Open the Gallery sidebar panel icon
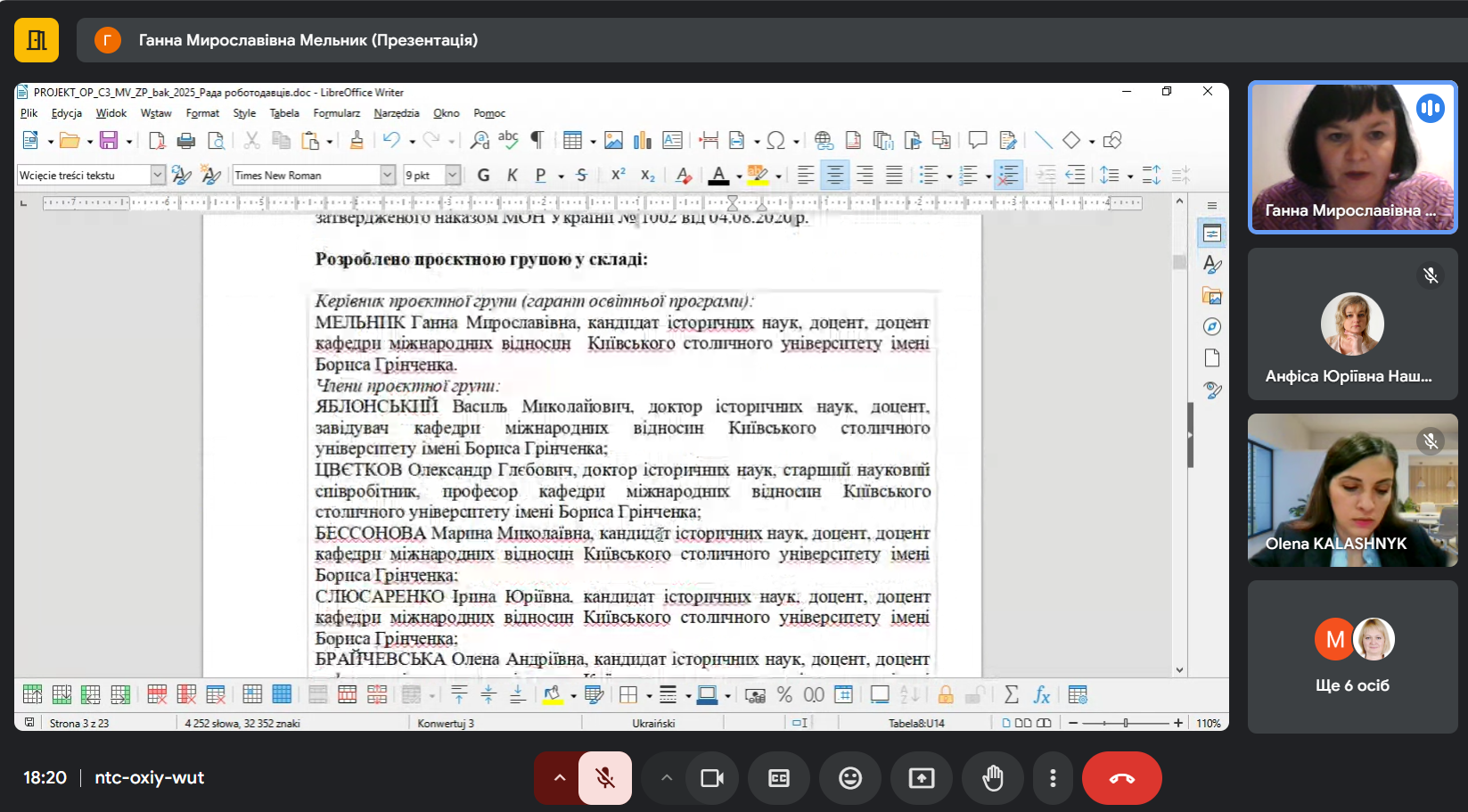The image size is (1468, 812). 1211,296
